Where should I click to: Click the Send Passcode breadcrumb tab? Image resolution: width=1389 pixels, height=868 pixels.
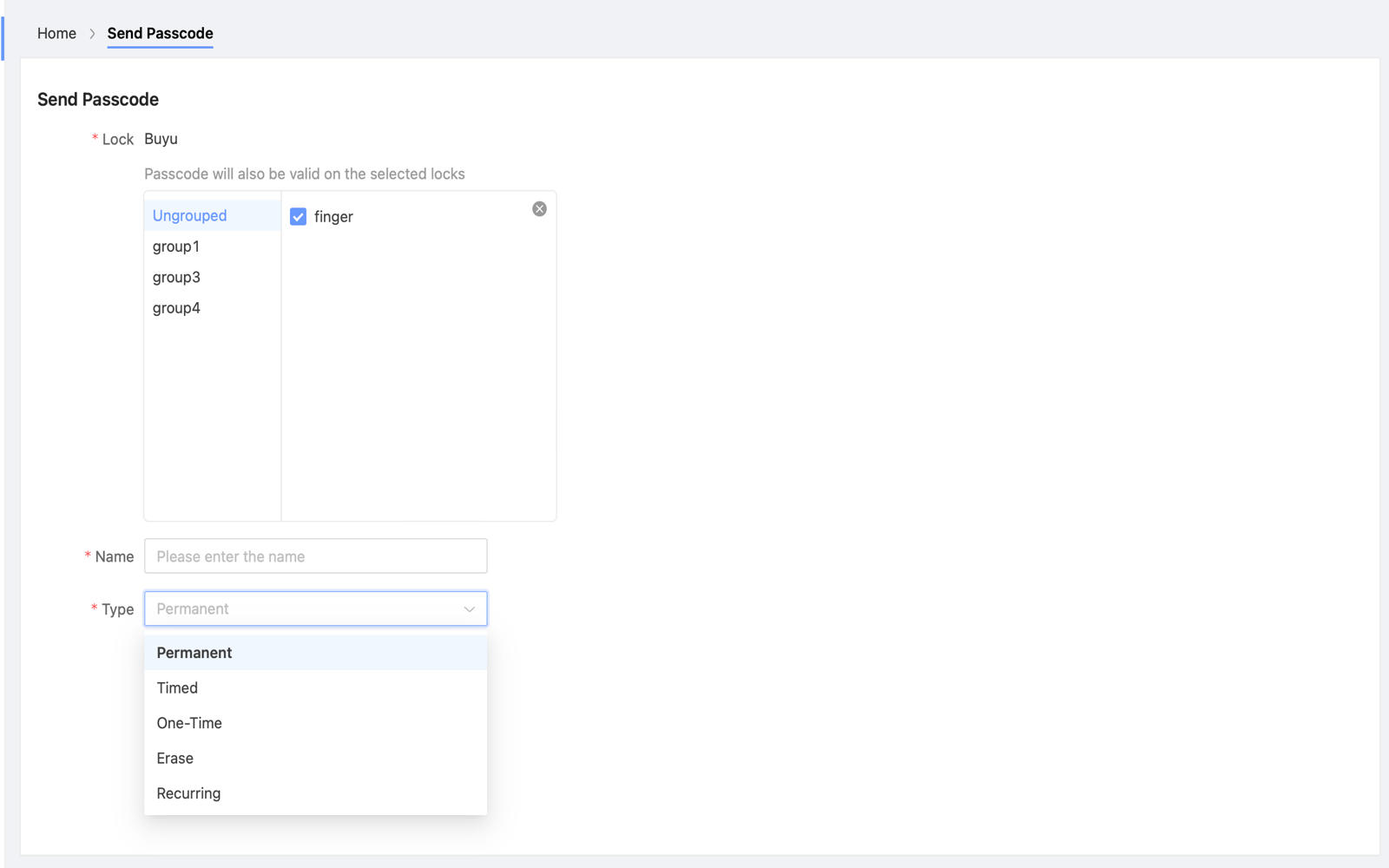pyautogui.click(x=160, y=33)
